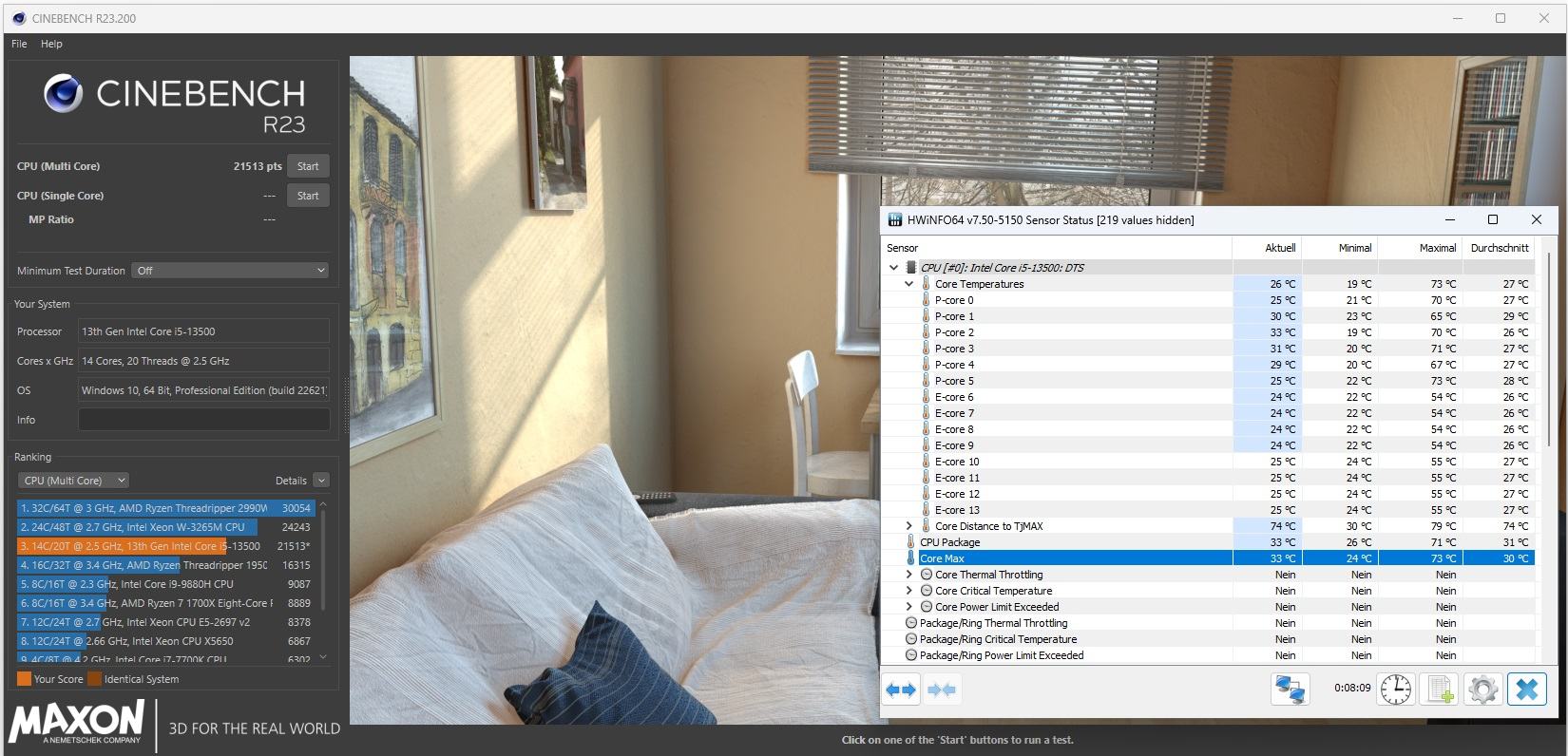Select ranking entry Intel Xeon CPU X5650
The width and height of the screenshot is (1568, 756).
[x=164, y=641]
